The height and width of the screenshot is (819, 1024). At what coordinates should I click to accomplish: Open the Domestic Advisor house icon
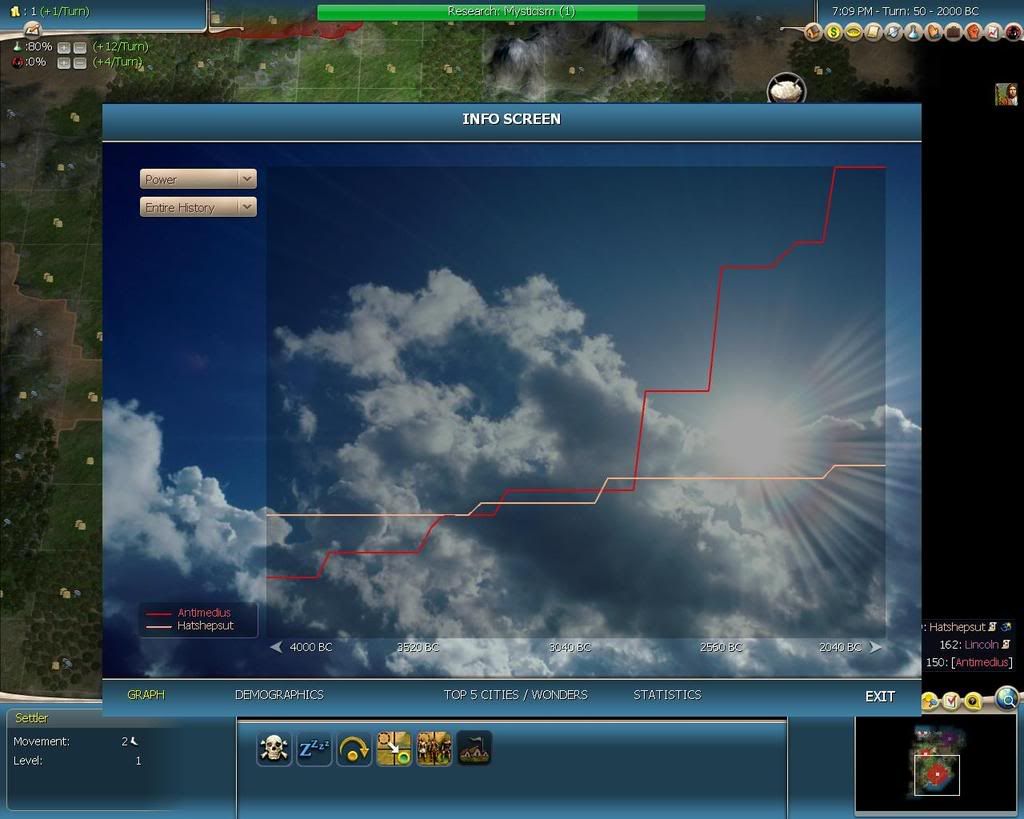point(814,32)
